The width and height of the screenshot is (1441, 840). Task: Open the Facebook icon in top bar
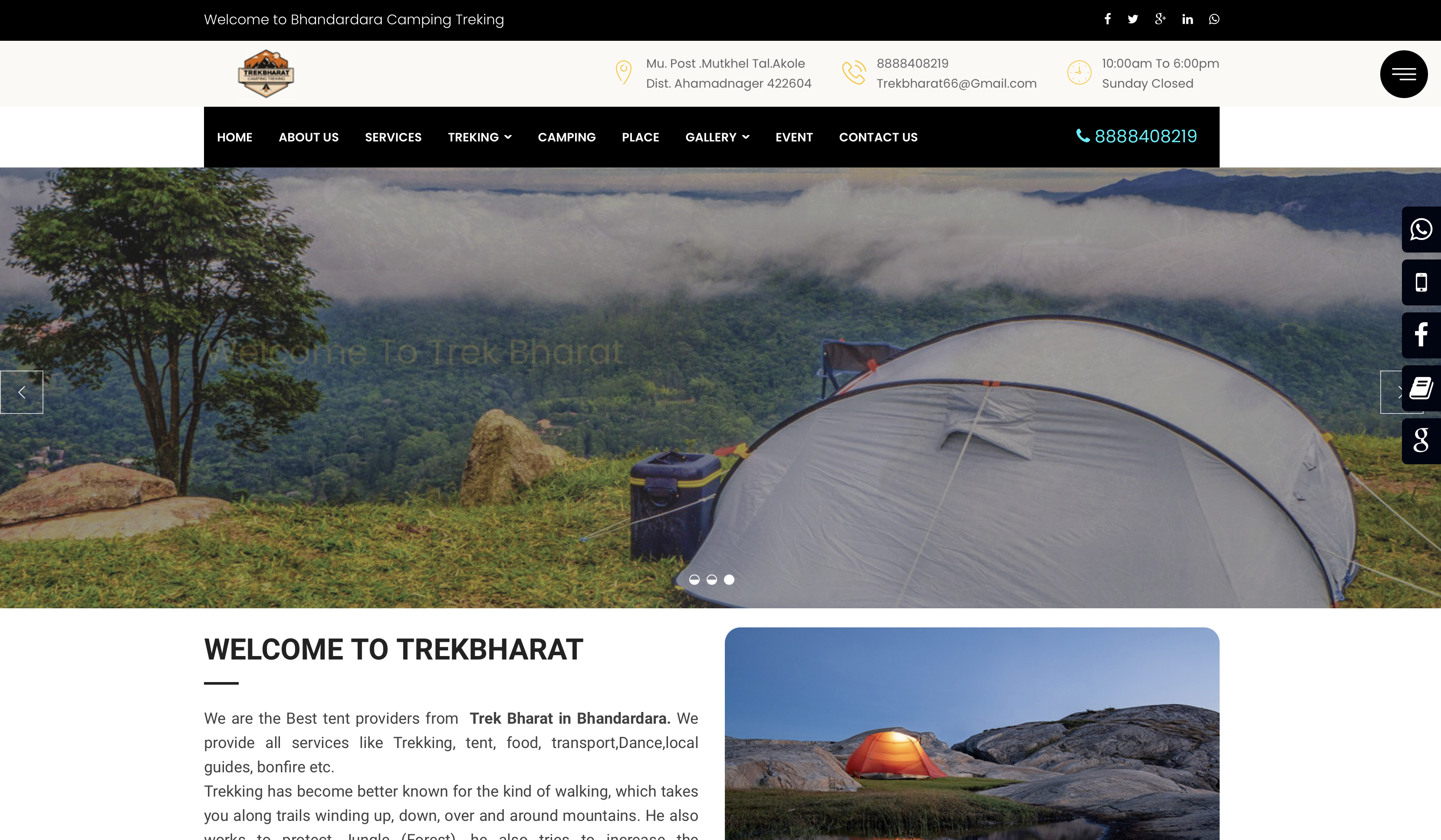pos(1108,19)
